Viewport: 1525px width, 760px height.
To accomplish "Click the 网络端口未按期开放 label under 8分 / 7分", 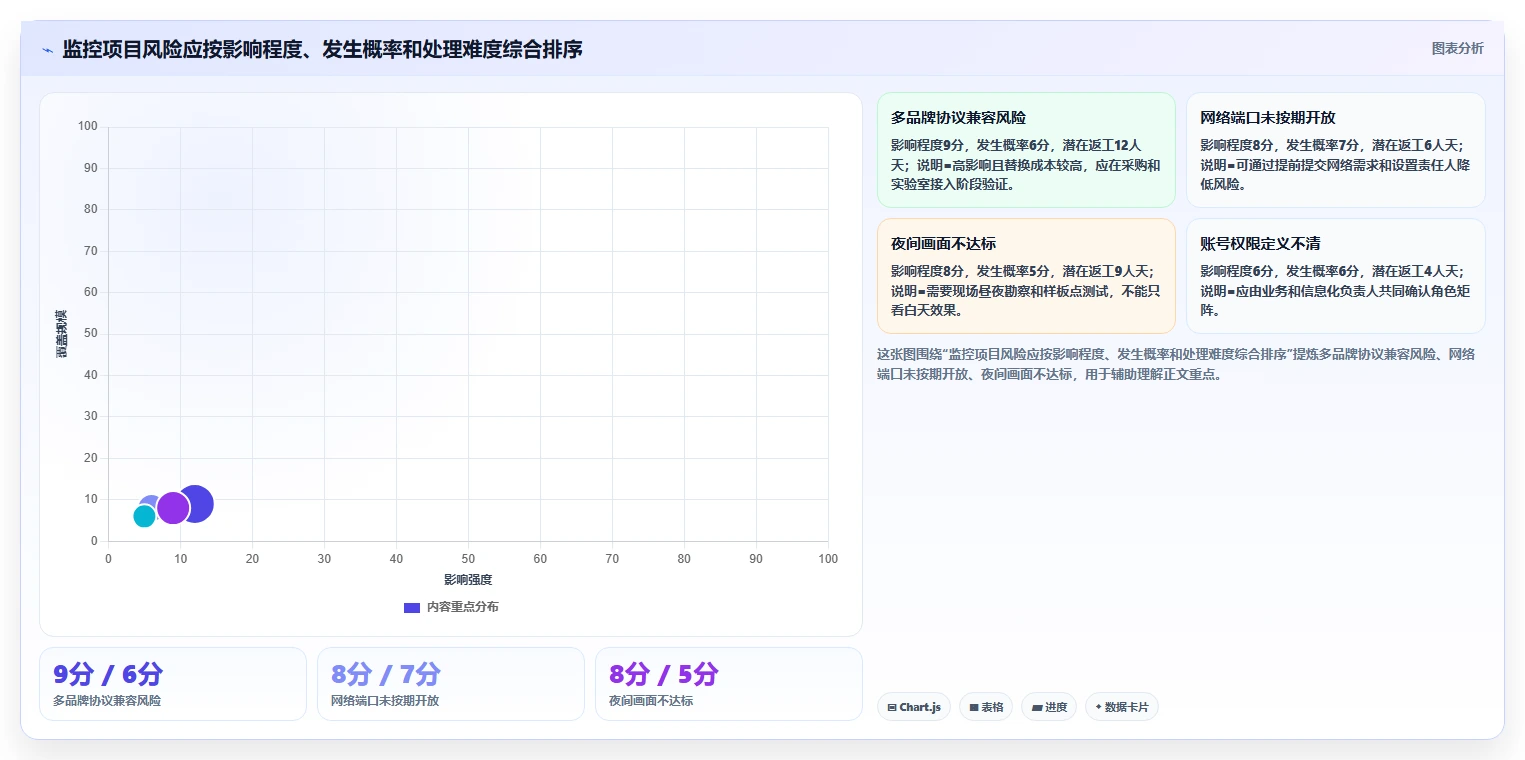I will pos(385,701).
